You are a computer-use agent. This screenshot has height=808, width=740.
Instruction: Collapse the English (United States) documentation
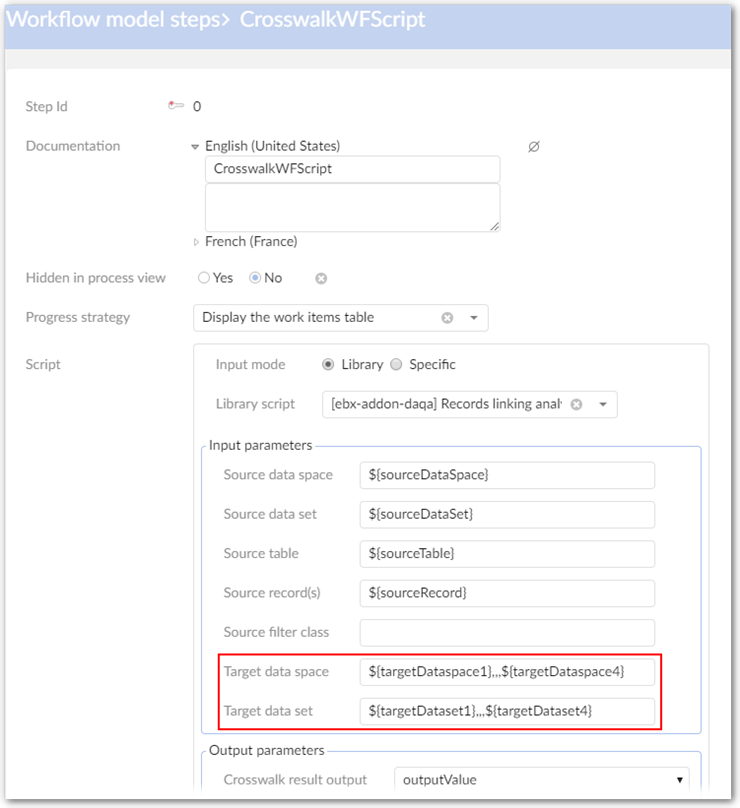(x=196, y=146)
